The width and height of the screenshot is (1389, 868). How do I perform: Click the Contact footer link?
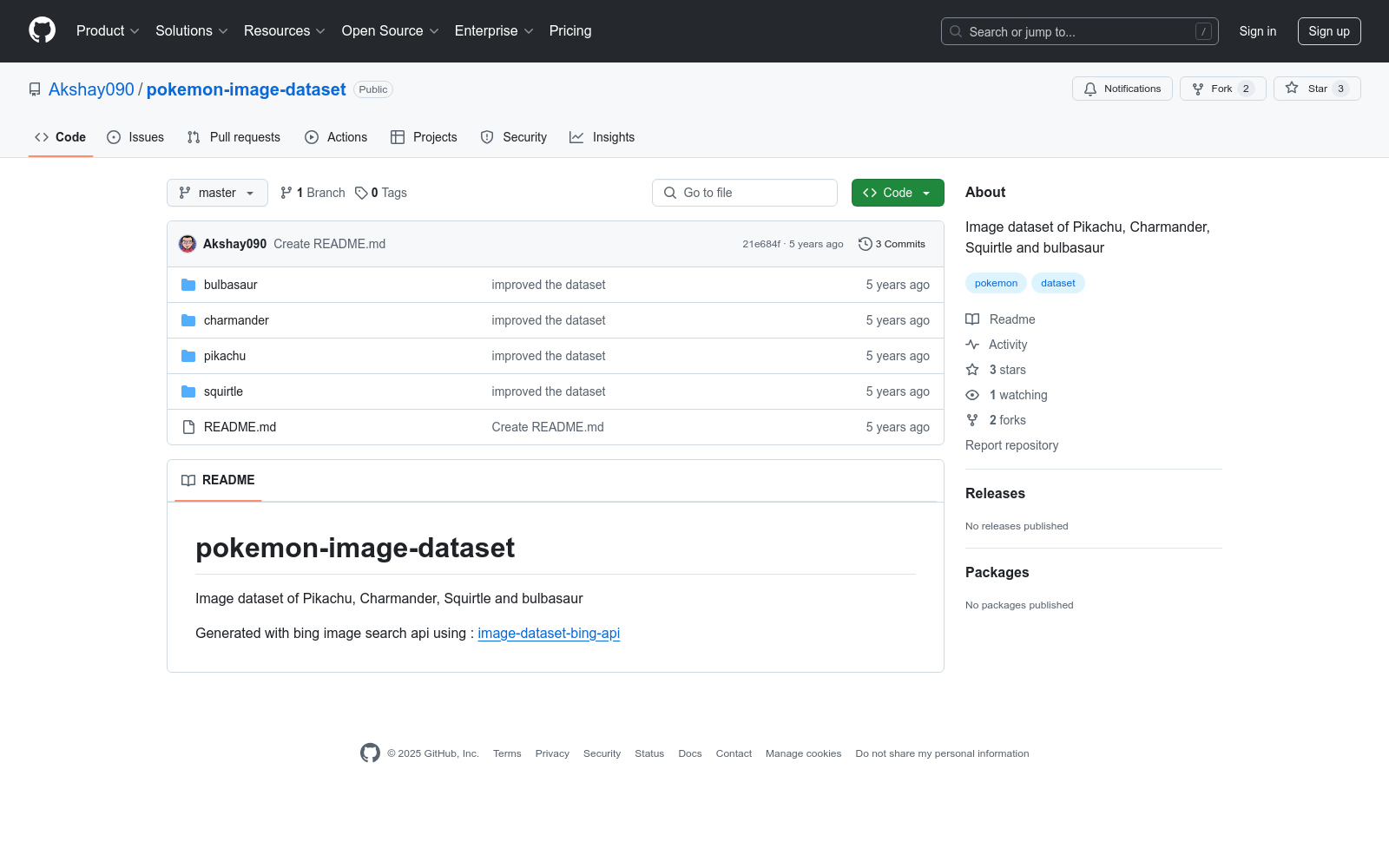[734, 753]
